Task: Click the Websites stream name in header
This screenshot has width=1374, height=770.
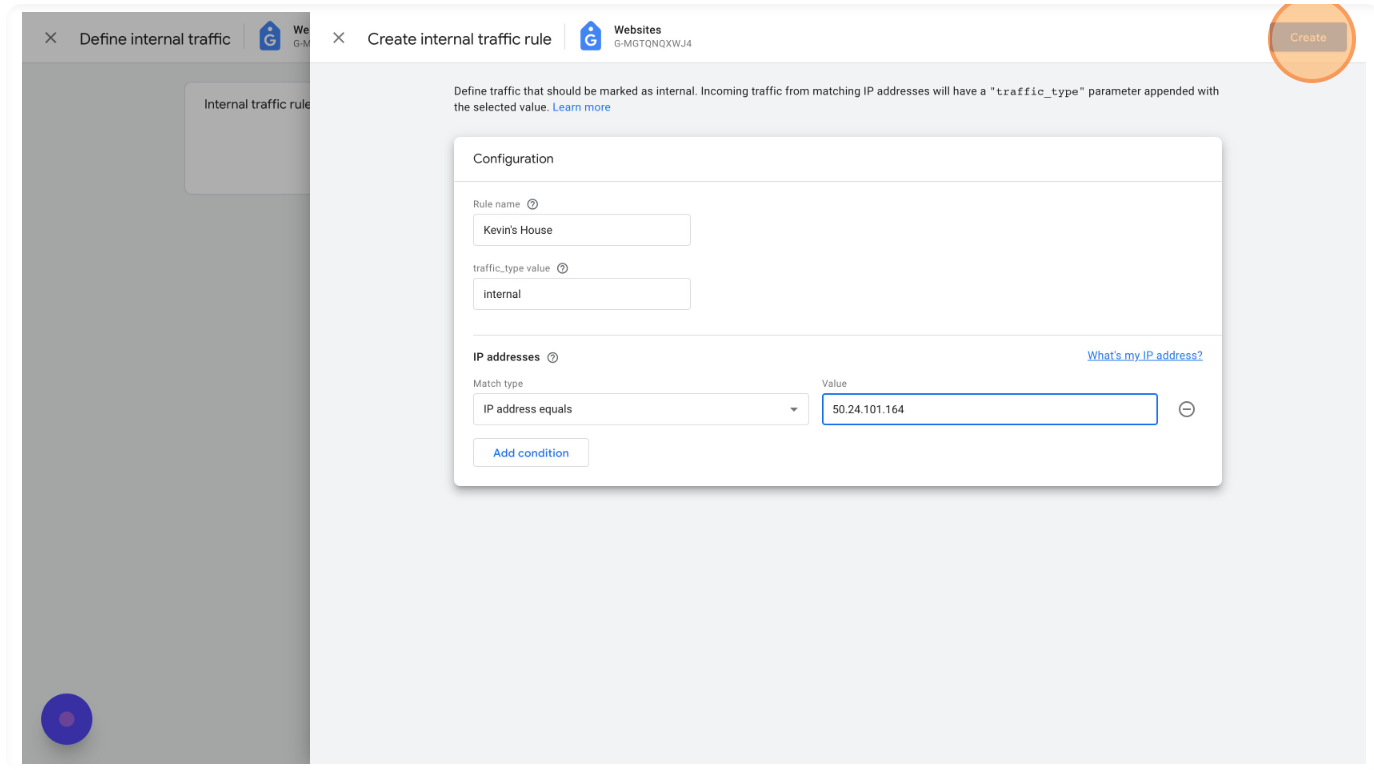Action: (637, 30)
